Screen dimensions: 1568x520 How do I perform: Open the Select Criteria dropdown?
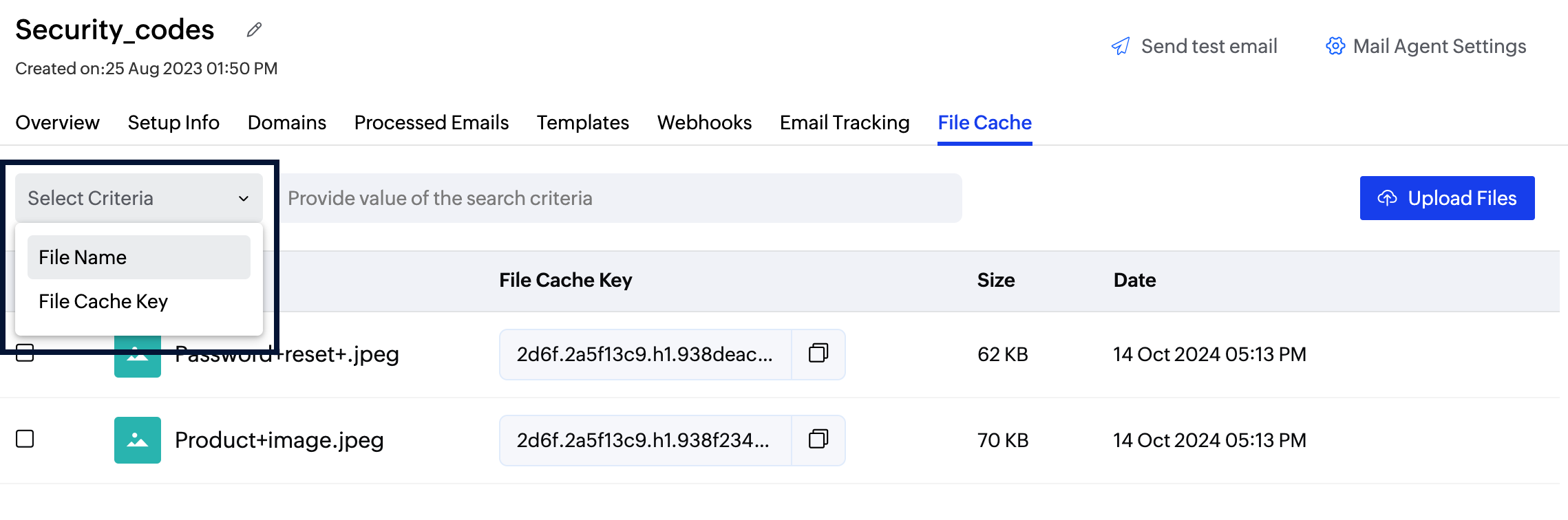[x=138, y=198]
